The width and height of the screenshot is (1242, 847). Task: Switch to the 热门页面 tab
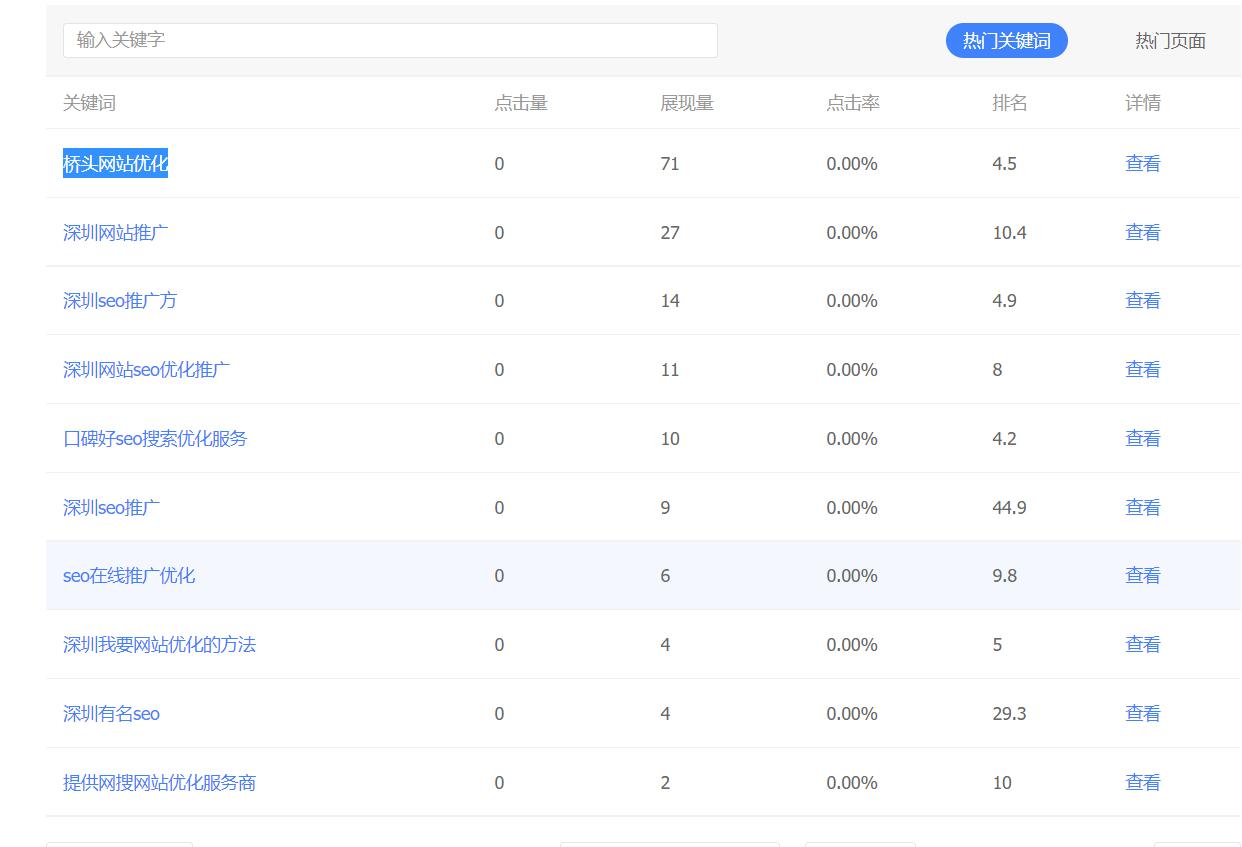click(x=1169, y=41)
